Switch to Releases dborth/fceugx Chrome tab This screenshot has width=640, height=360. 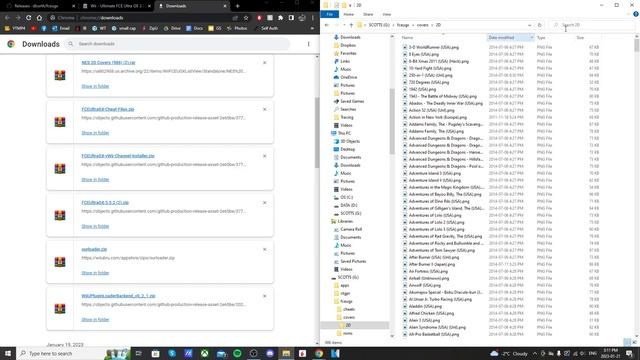39,6
